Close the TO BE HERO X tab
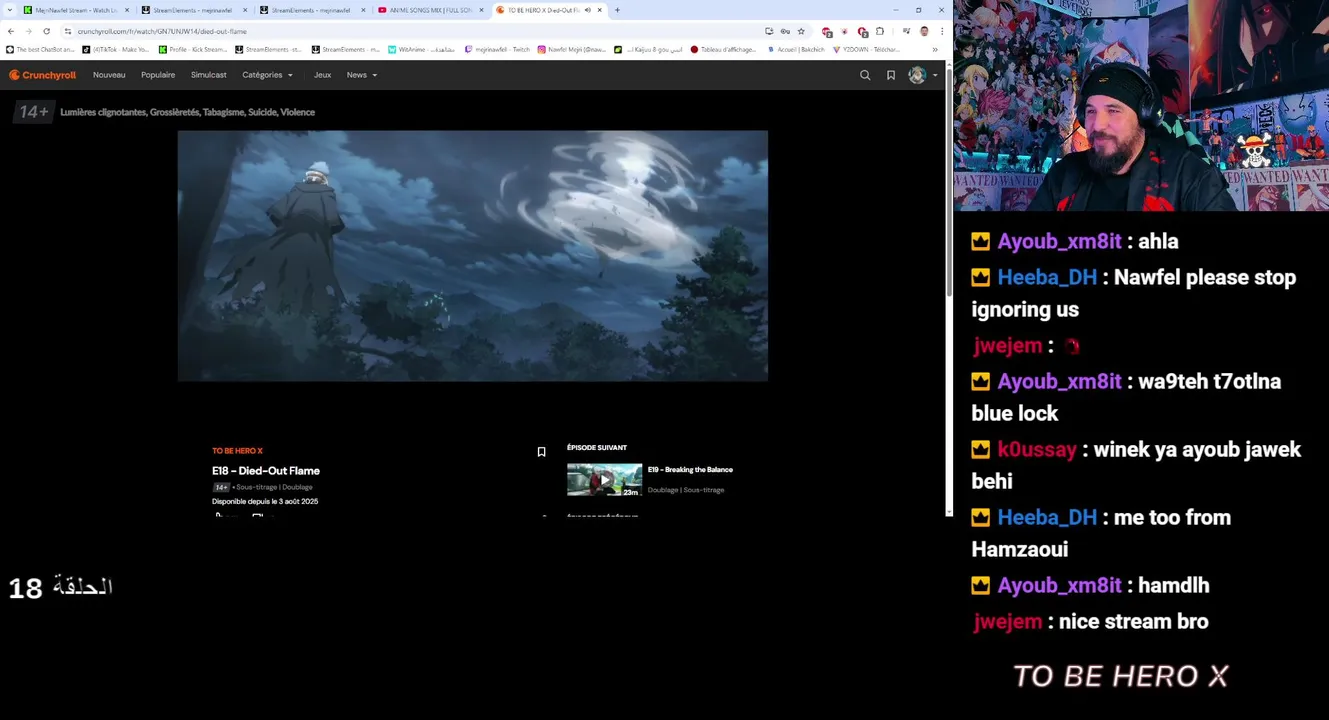This screenshot has width=1329, height=720. pyautogui.click(x=600, y=10)
